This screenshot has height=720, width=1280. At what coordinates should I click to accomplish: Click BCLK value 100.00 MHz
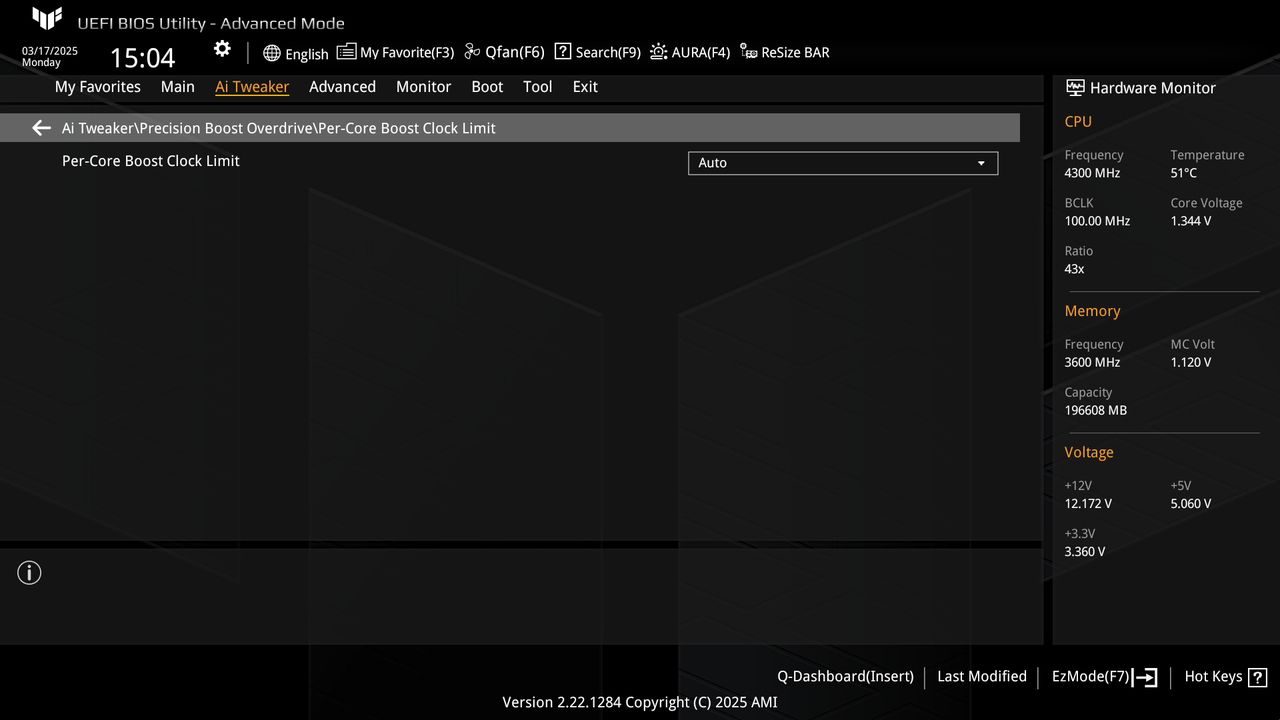(1097, 221)
